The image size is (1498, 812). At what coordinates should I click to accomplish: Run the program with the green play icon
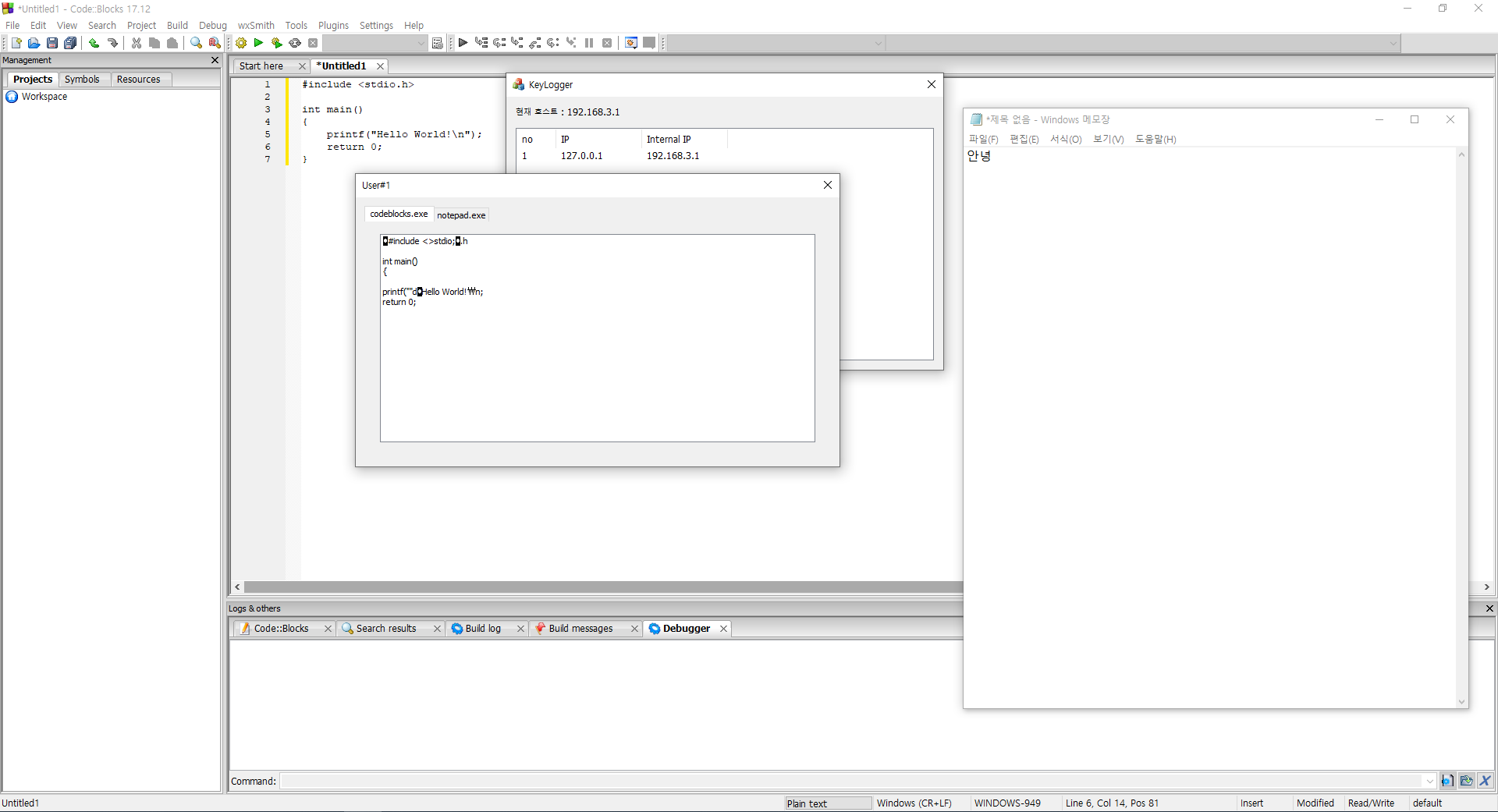click(x=258, y=43)
